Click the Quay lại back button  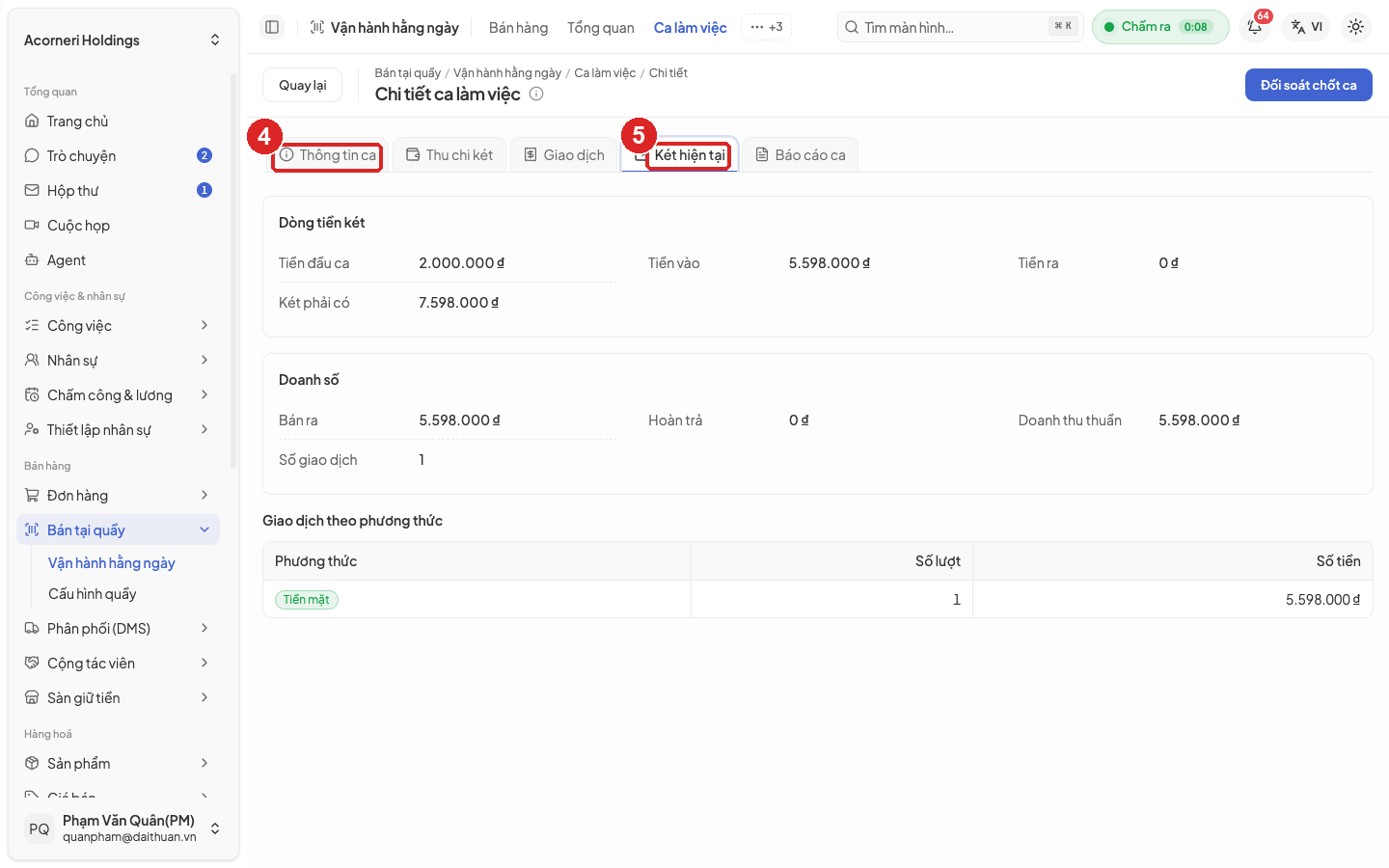point(303,85)
